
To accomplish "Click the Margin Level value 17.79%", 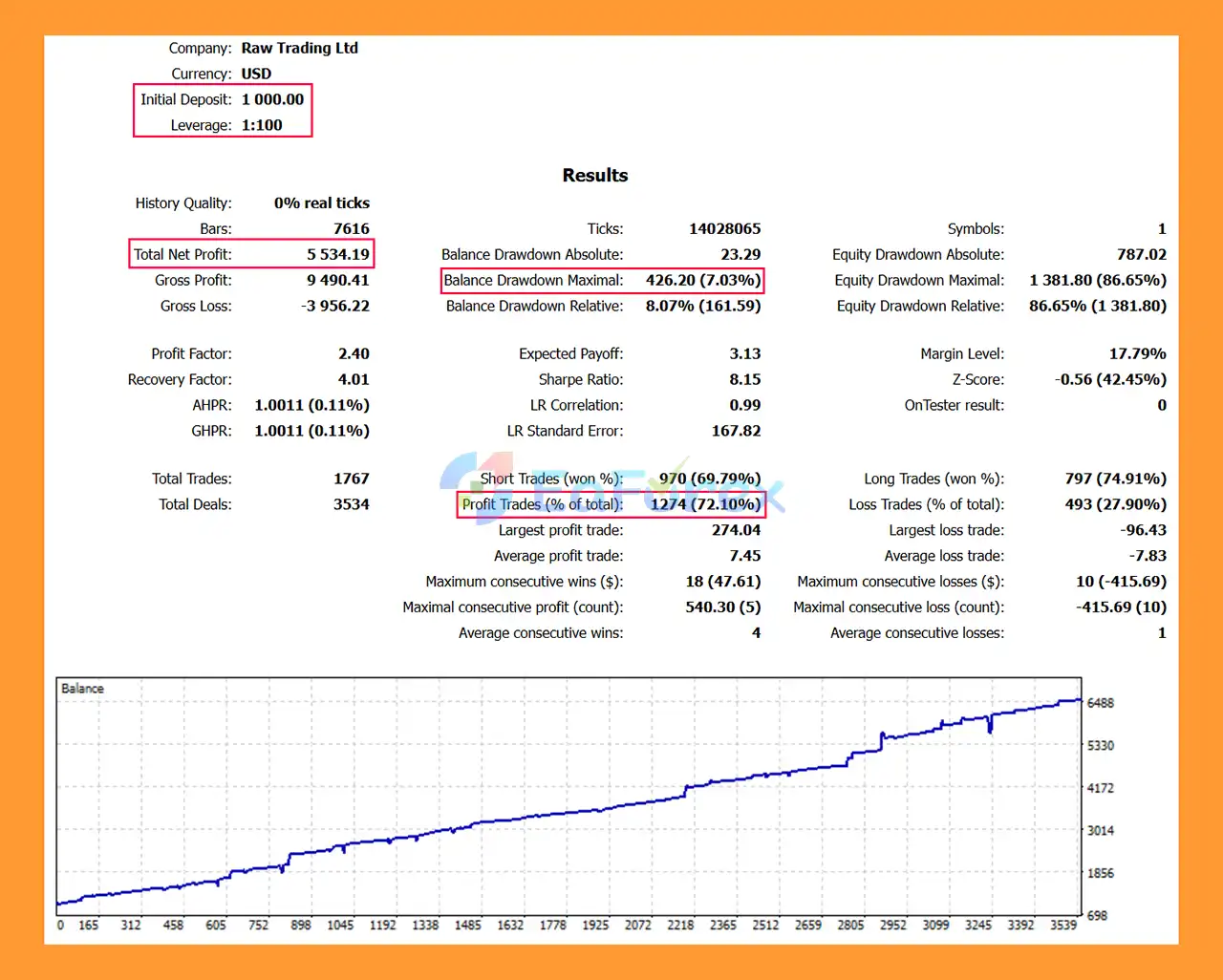I will tap(1137, 353).
